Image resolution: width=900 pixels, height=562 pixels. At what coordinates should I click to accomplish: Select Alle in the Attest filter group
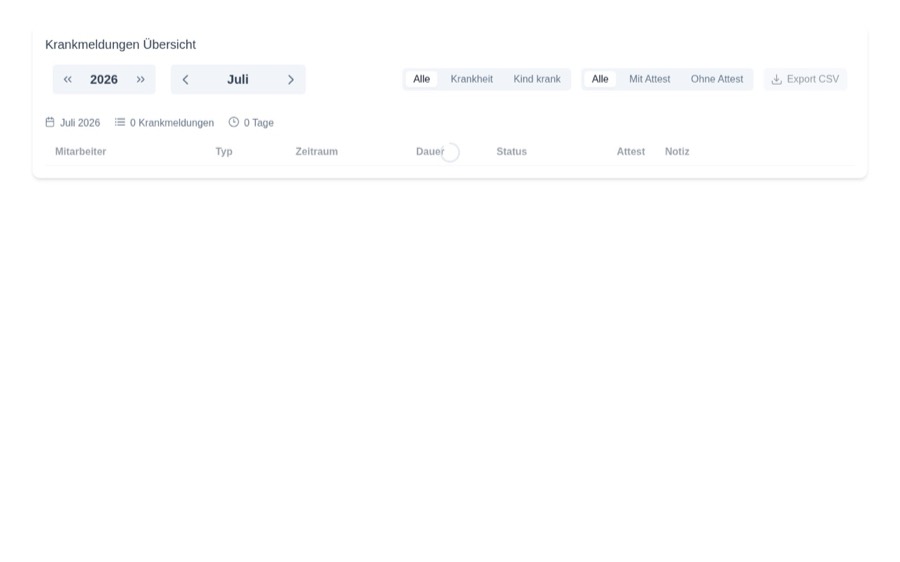tap(600, 79)
